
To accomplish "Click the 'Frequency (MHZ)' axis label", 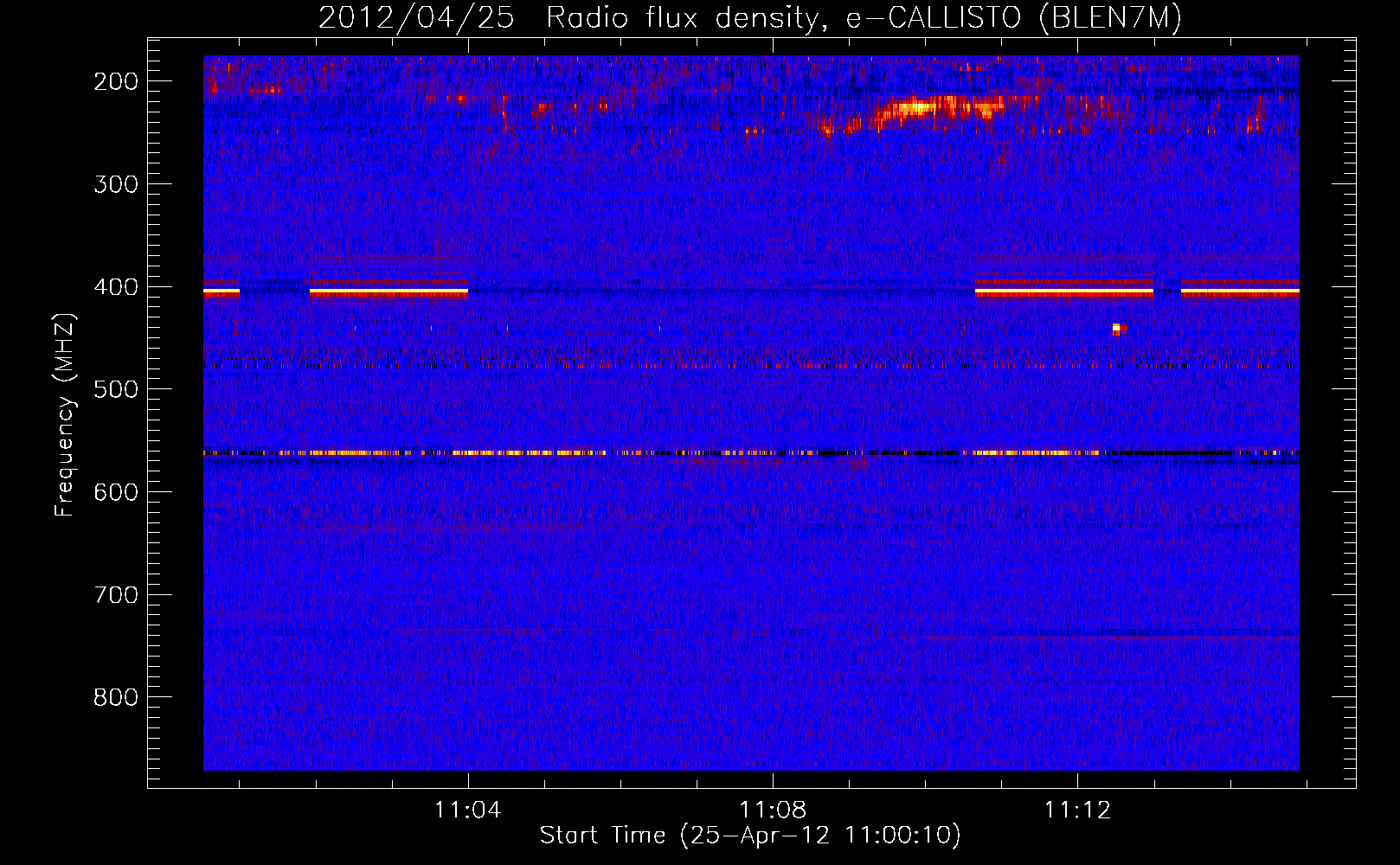I will coord(64,414).
